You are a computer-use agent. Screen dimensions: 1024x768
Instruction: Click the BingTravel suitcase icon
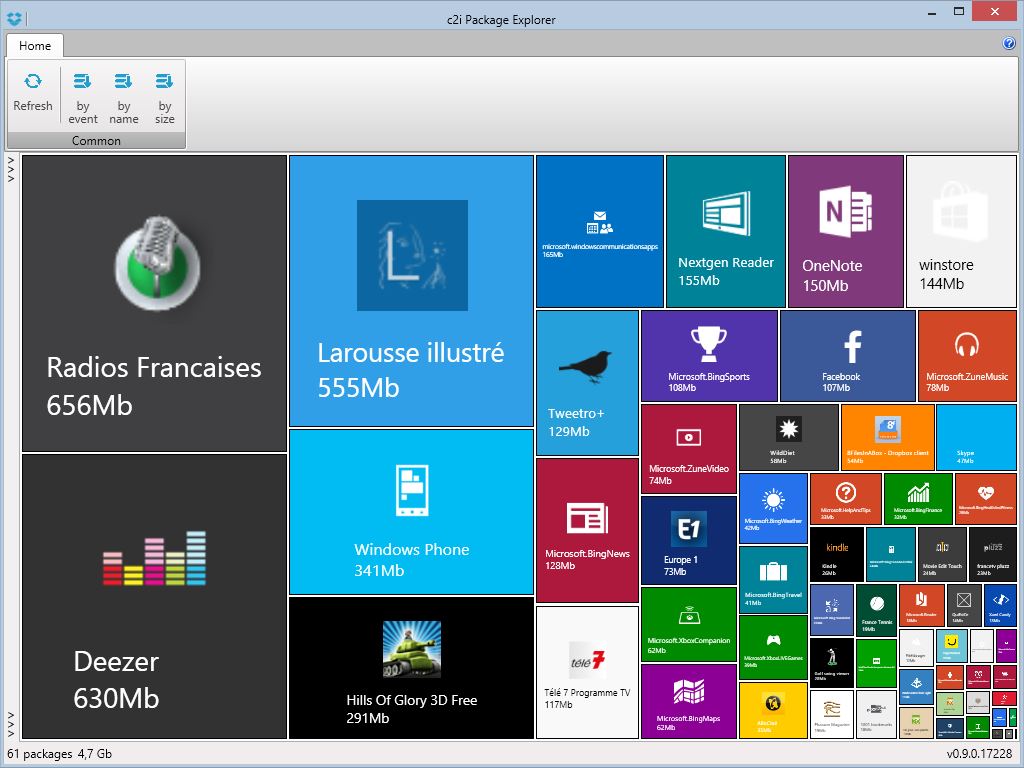pyautogui.click(x=773, y=571)
